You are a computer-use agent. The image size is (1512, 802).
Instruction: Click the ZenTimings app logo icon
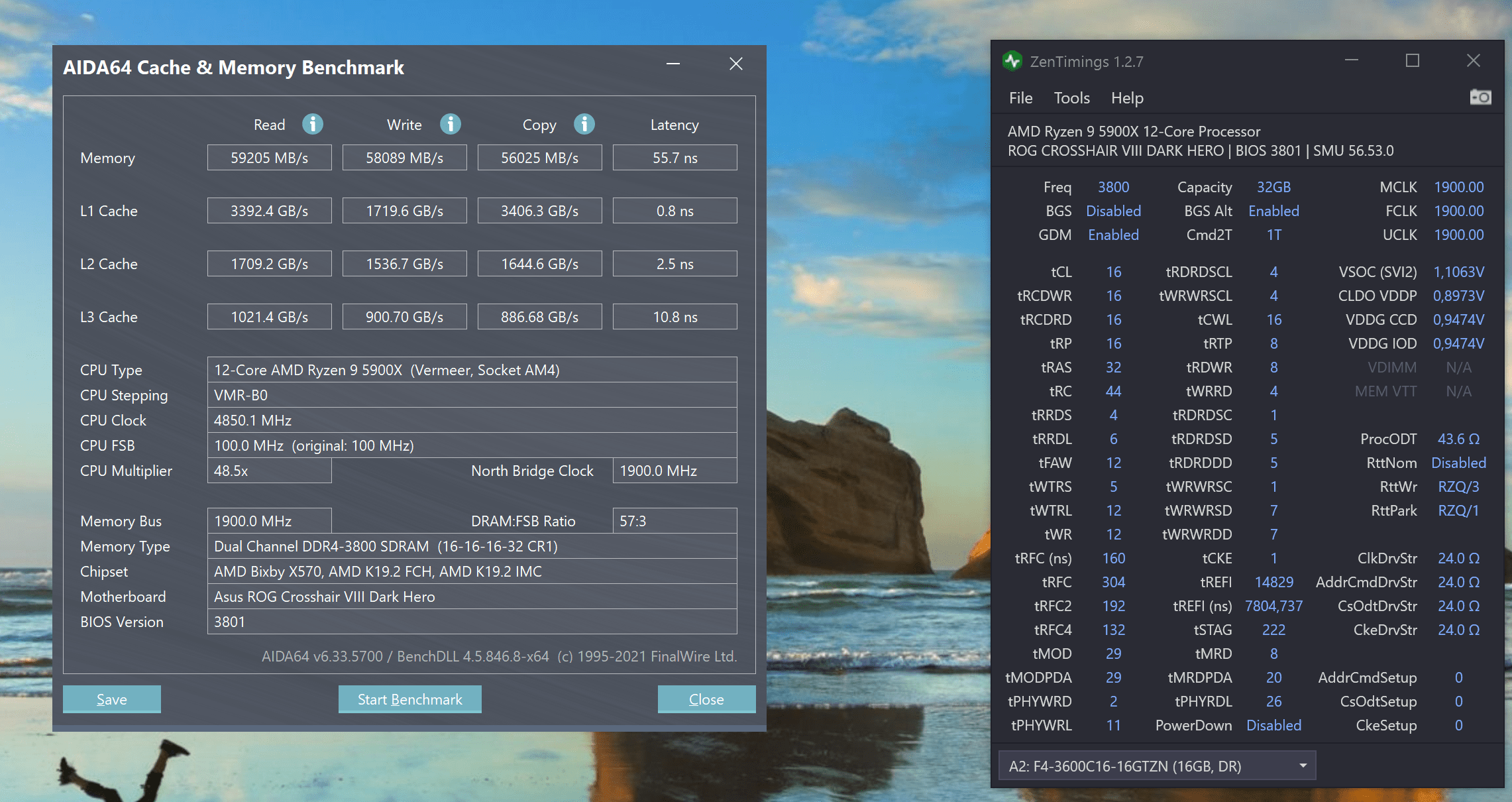click(1012, 61)
